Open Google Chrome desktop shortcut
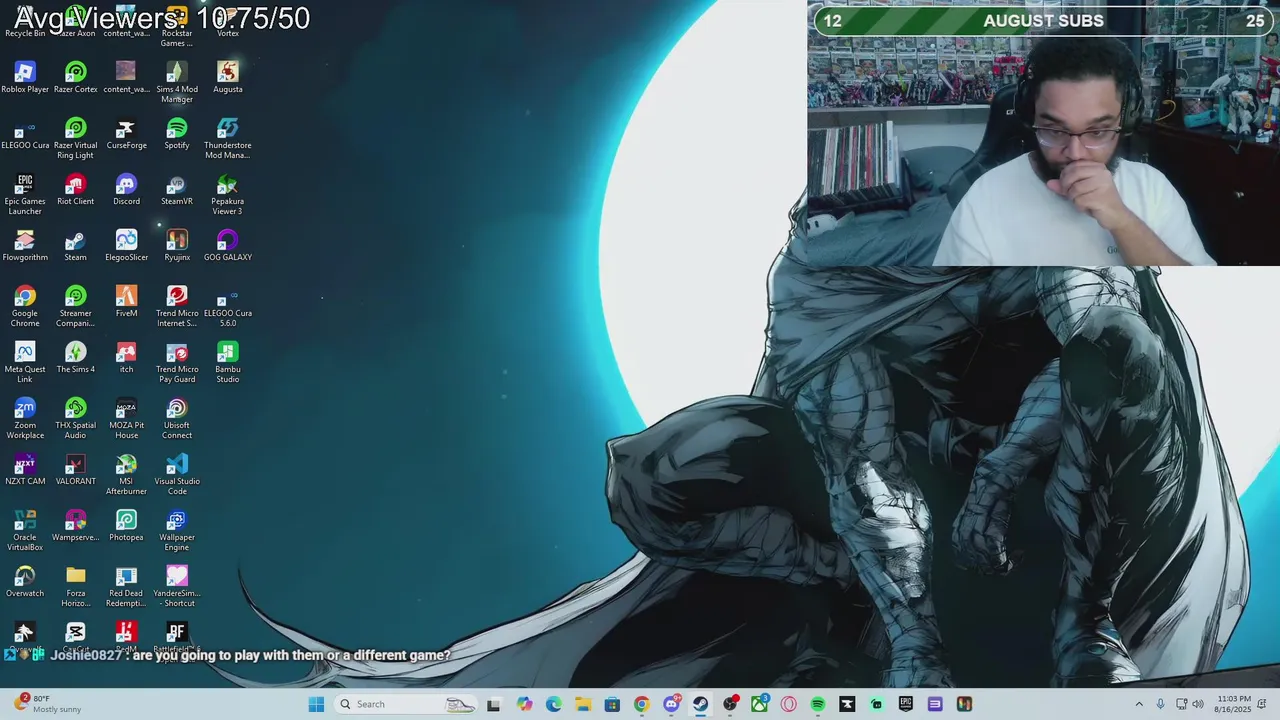The height and width of the screenshot is (720, 1280). pos(25,306)
